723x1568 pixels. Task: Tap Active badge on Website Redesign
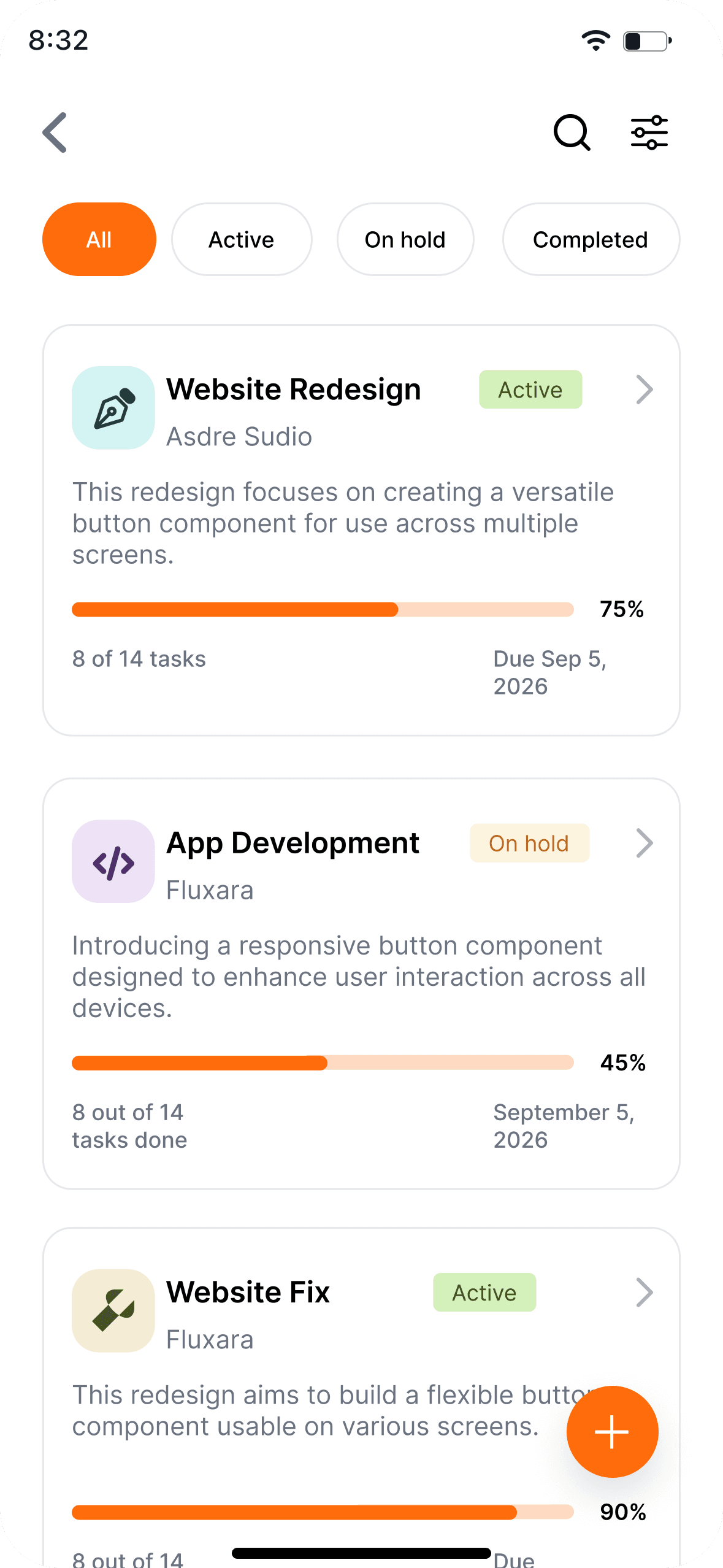point(530,390)
